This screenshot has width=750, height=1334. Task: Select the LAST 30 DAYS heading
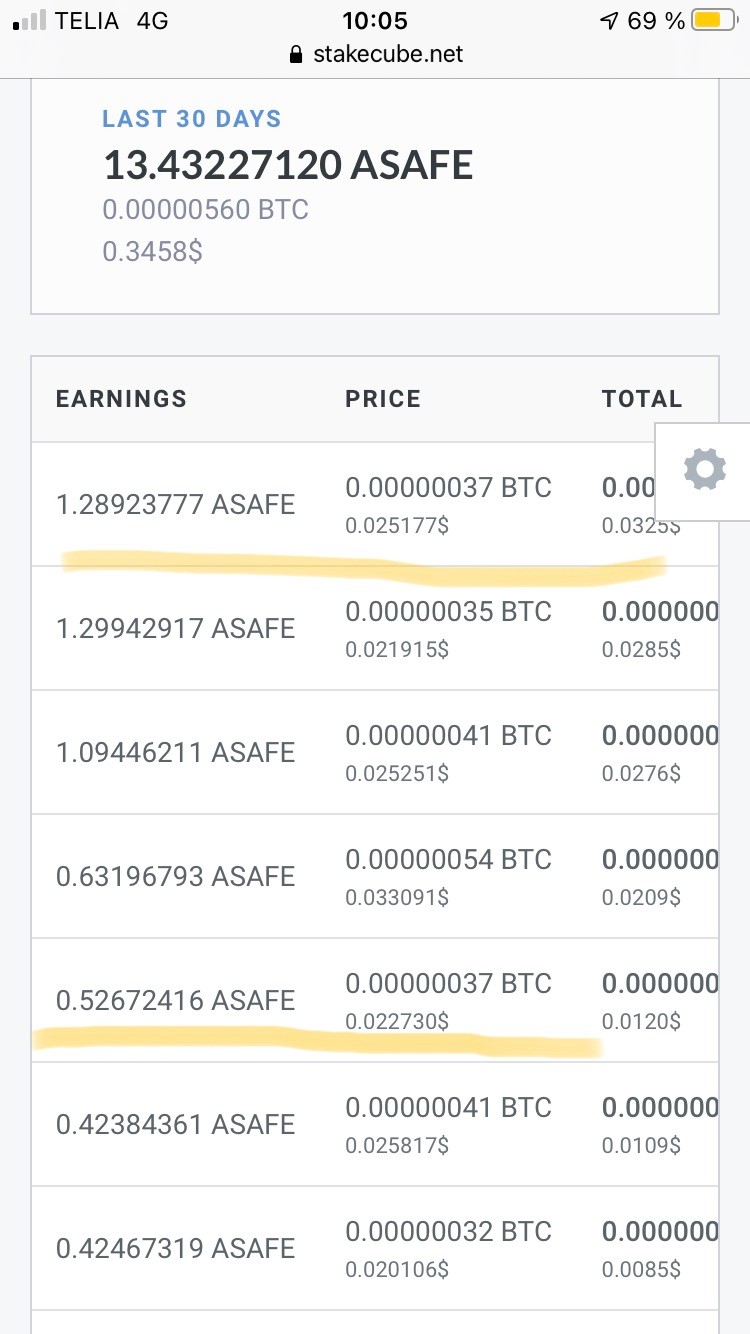click(x=192, y=119)
